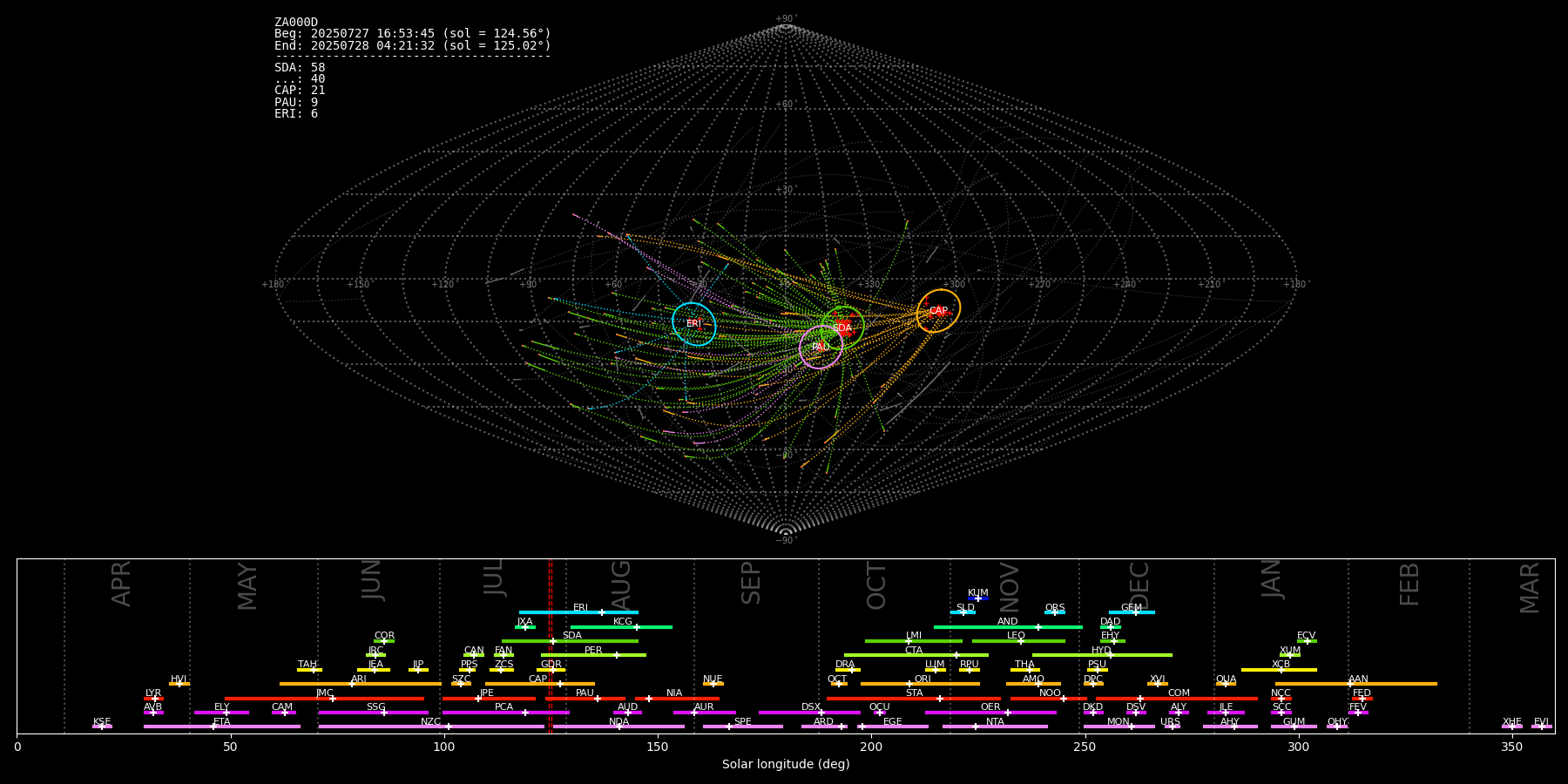
Task: Click the orange CAP bar in timeline
Action: pyautogui.click(x=540, y=684)
